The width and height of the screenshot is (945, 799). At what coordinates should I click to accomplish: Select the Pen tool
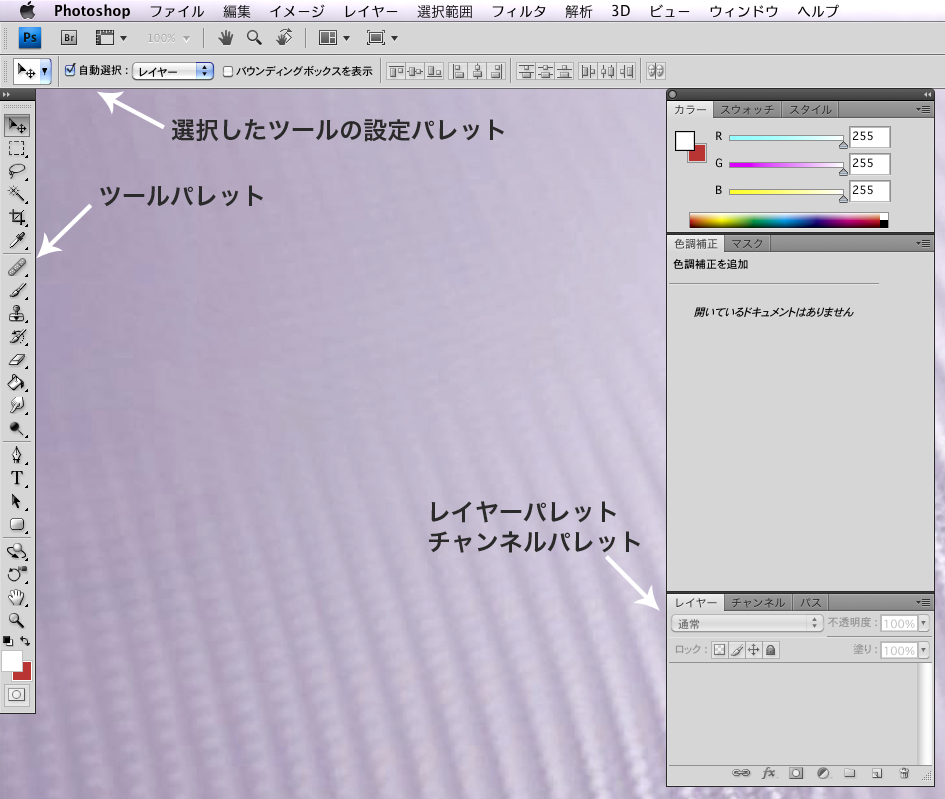click(17, 455)
